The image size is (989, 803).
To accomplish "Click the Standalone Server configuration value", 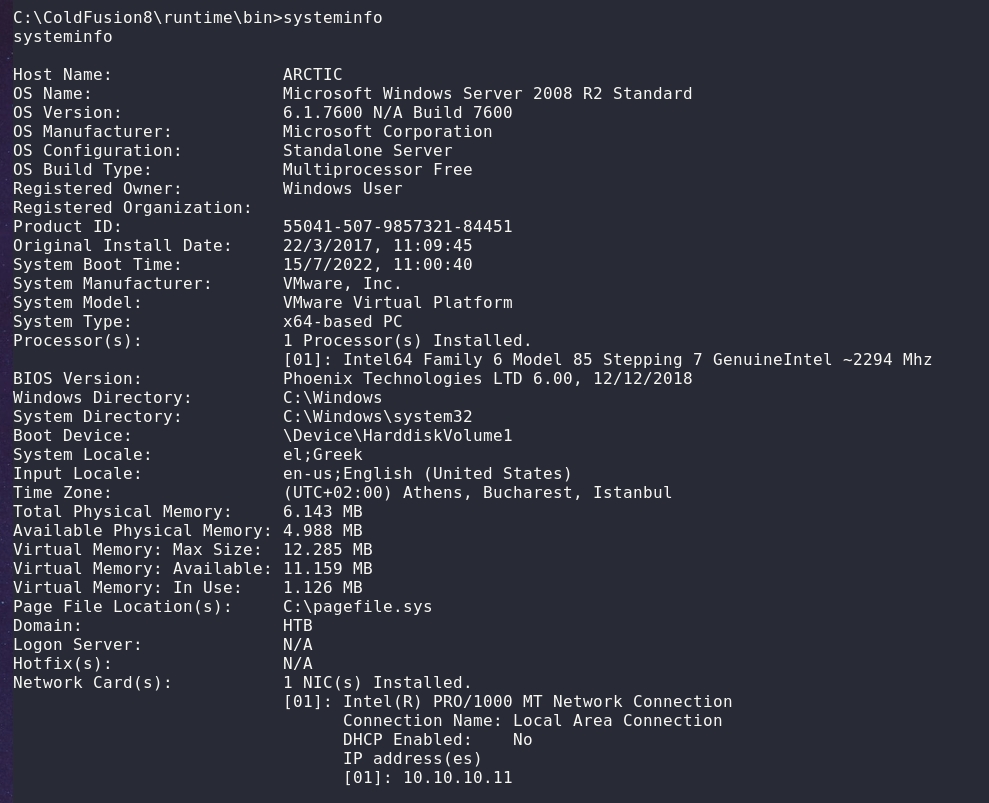I will (x=367, y=151).
